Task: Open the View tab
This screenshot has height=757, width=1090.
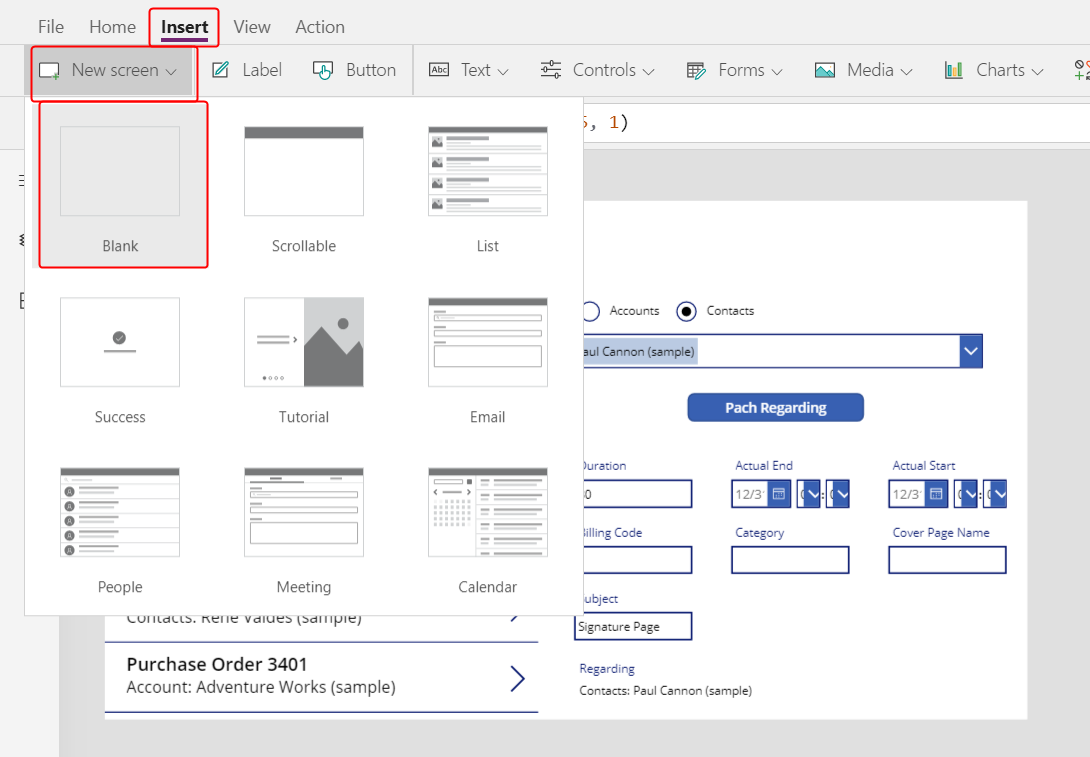Action: 252,26
